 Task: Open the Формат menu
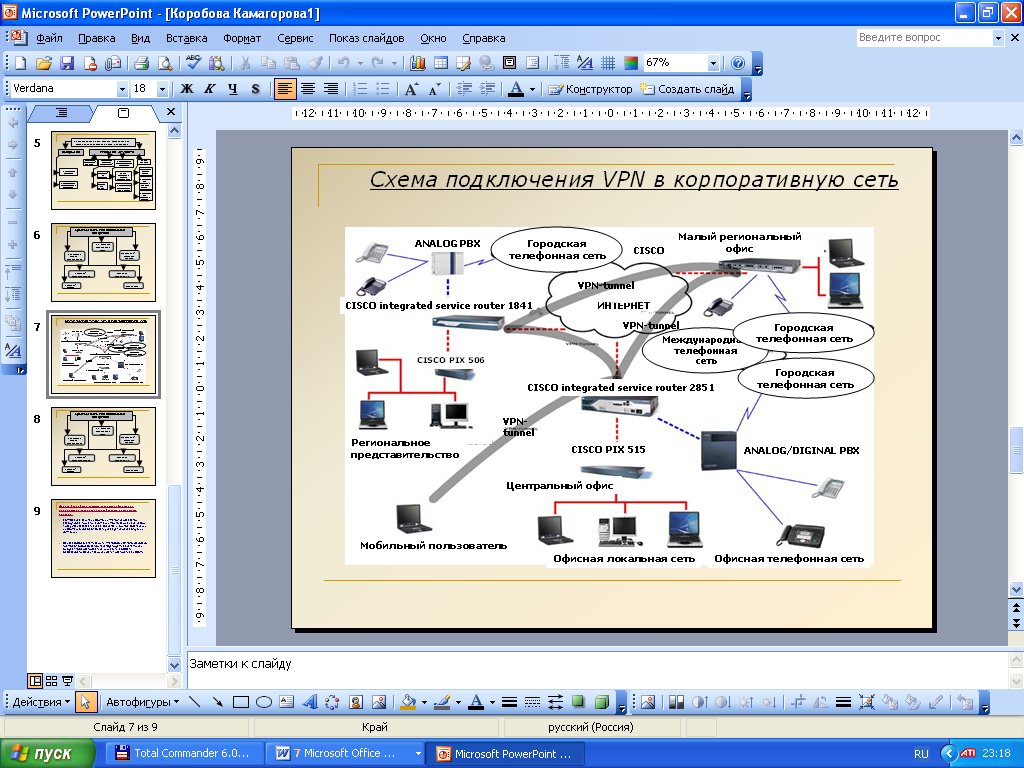[x=242, y=38]
